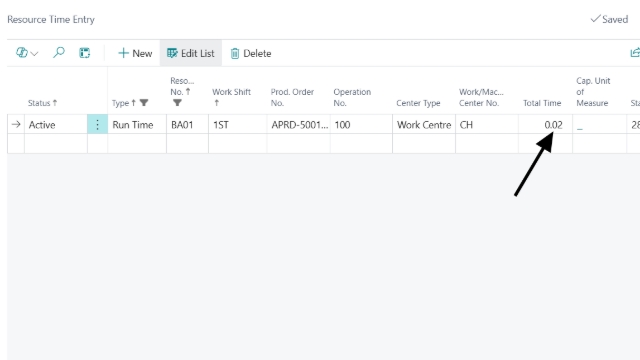
Task: Open the APRD-5001... production order cell
Action: (x=299, y=124)
